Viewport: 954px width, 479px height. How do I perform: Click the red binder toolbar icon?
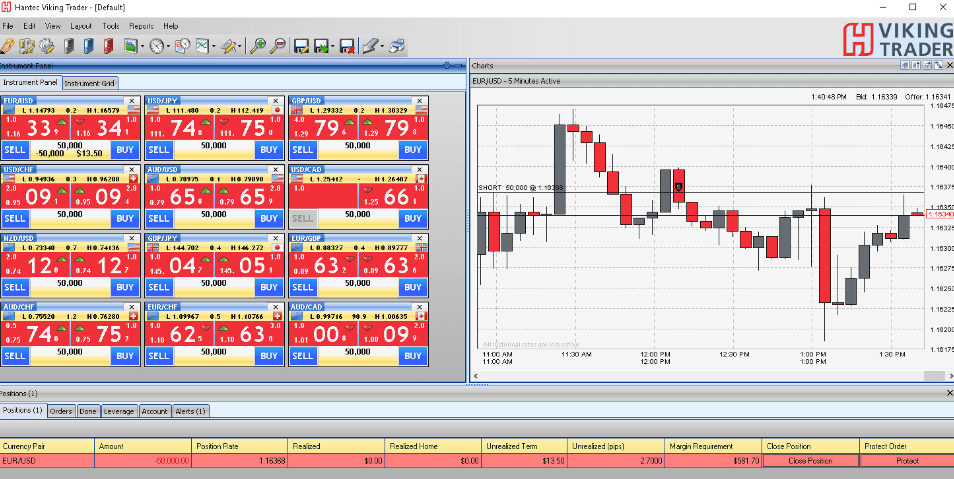tap(108, 46)
